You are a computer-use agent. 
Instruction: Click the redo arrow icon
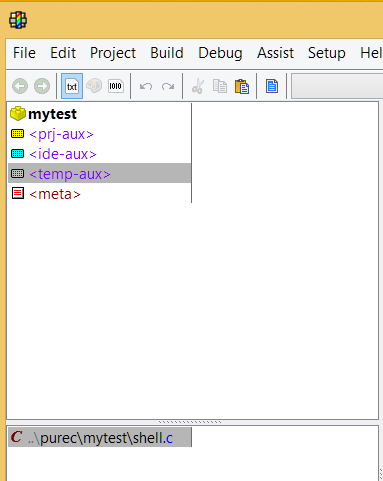[x=168, y=87]
